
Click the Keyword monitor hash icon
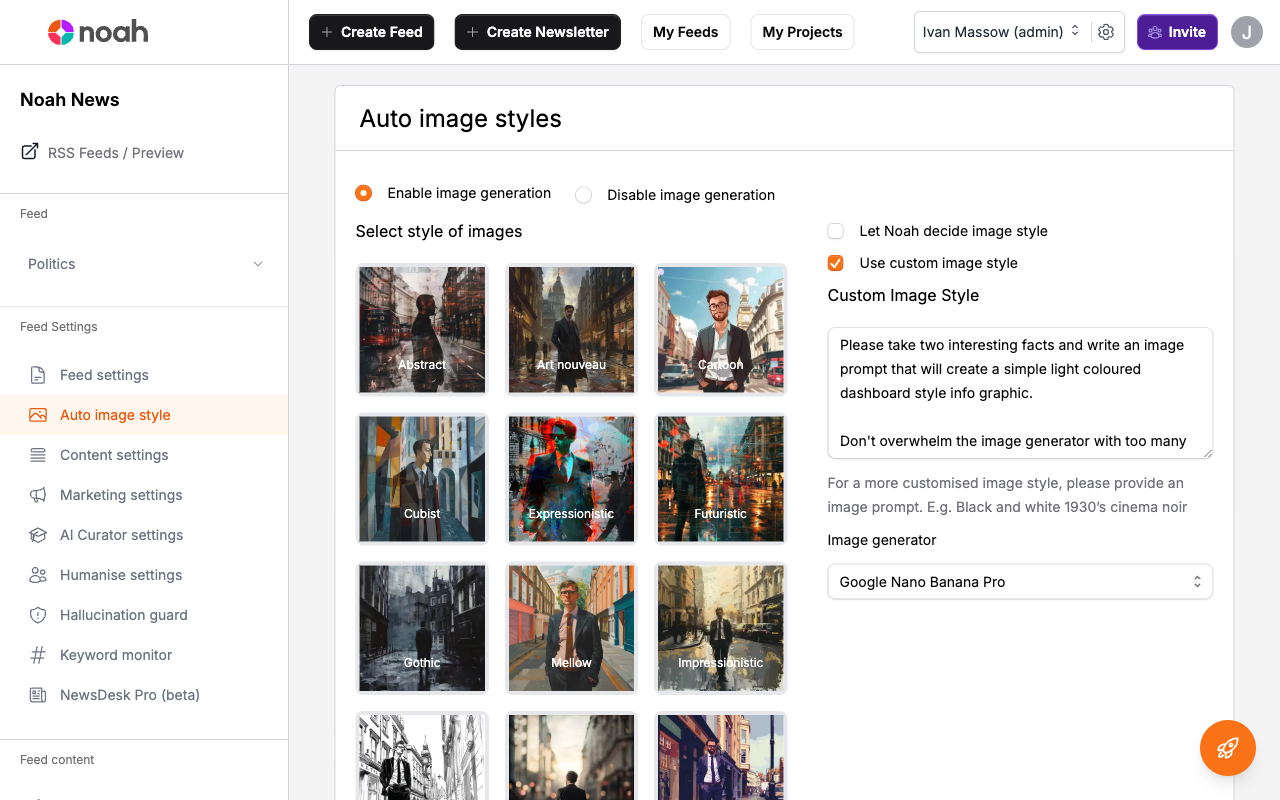click(38, 655)
